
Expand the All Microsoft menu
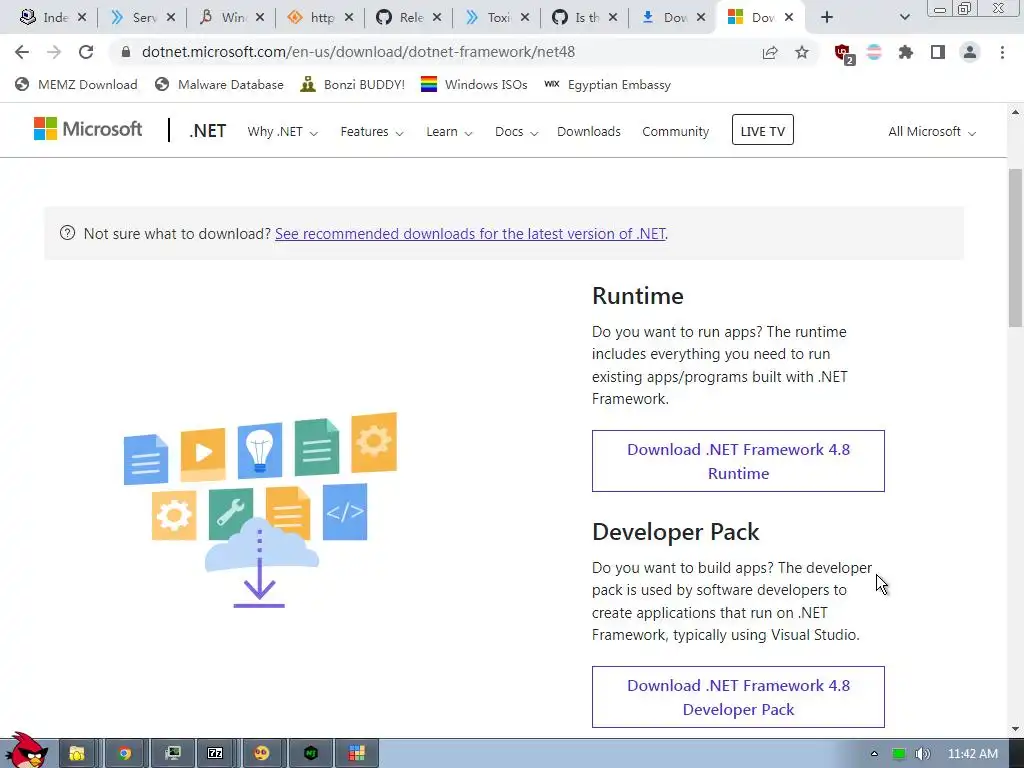click(931, 132)
